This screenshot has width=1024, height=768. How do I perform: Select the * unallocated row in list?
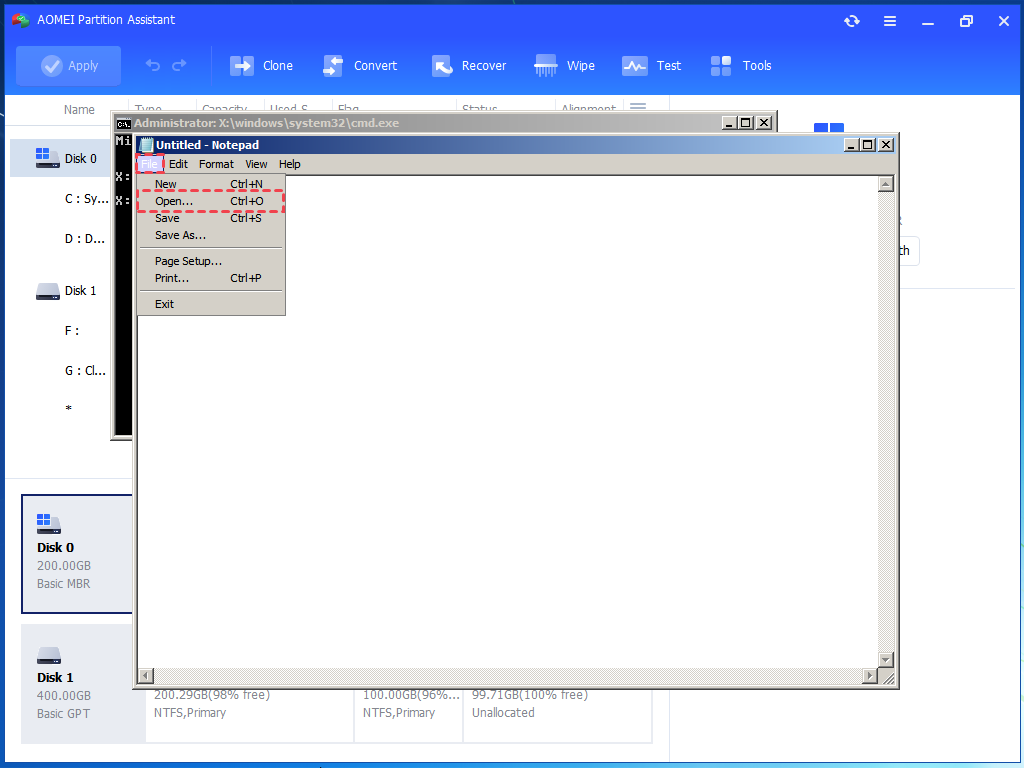69,409
